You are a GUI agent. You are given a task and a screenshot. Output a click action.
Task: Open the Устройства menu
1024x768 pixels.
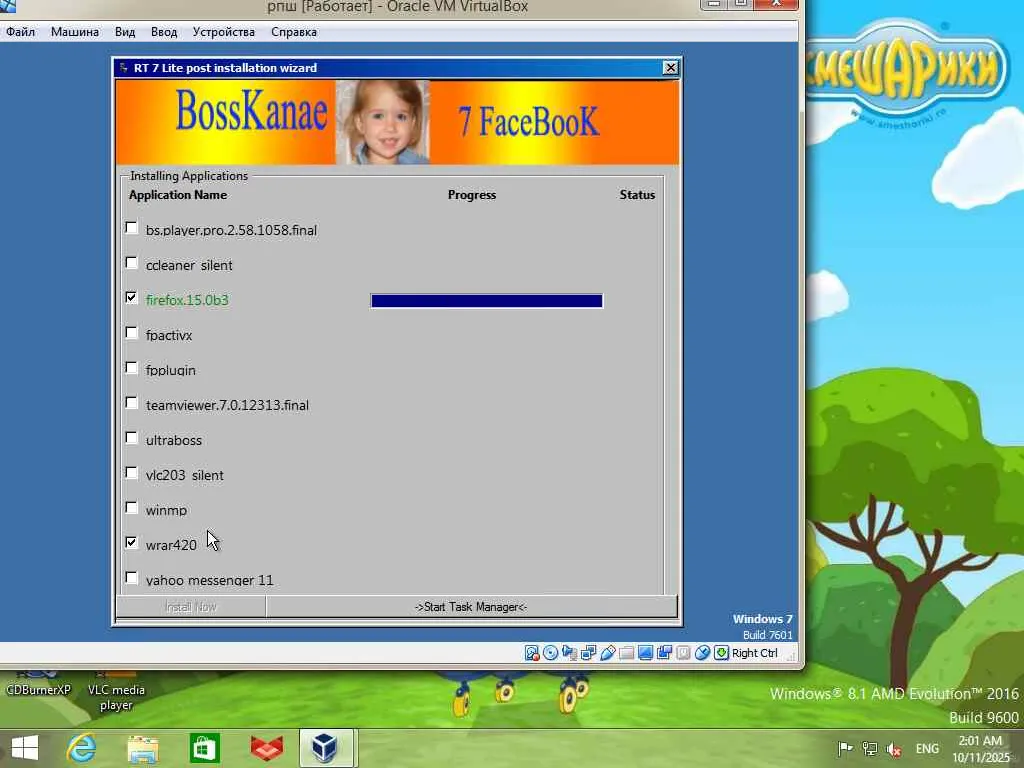[223, 32]
